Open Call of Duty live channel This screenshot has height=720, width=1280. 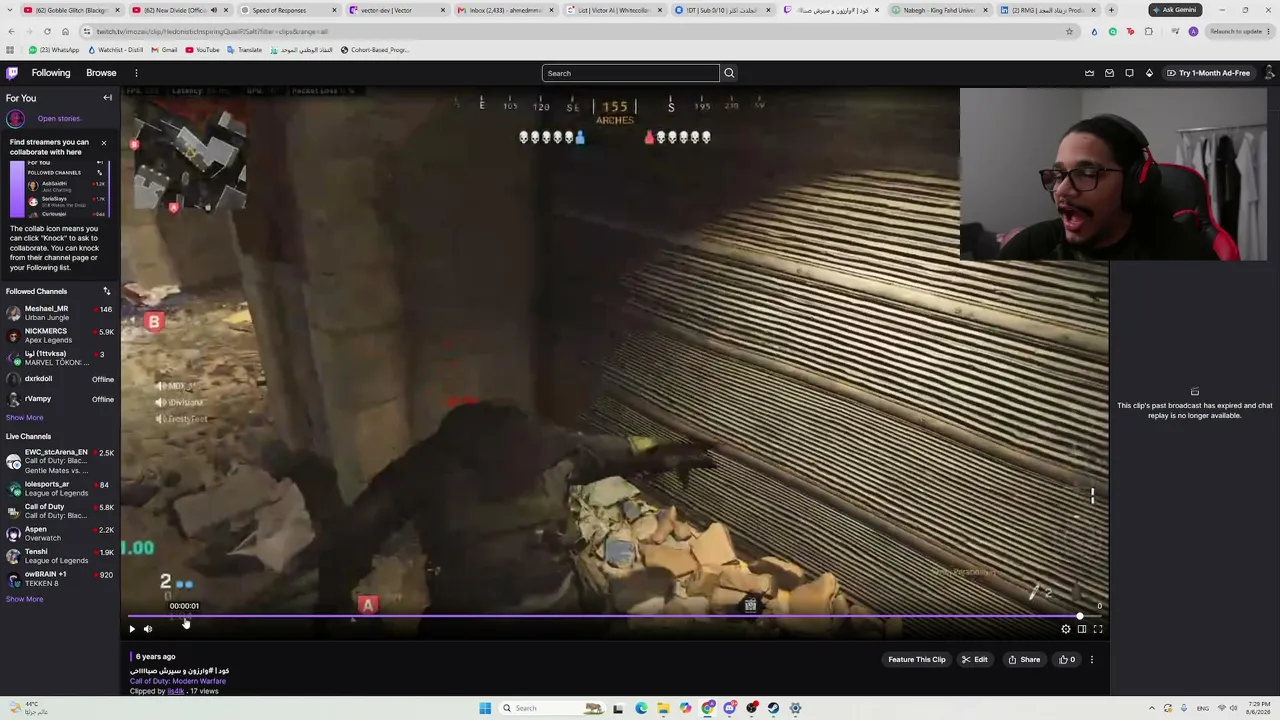point(60,511)
